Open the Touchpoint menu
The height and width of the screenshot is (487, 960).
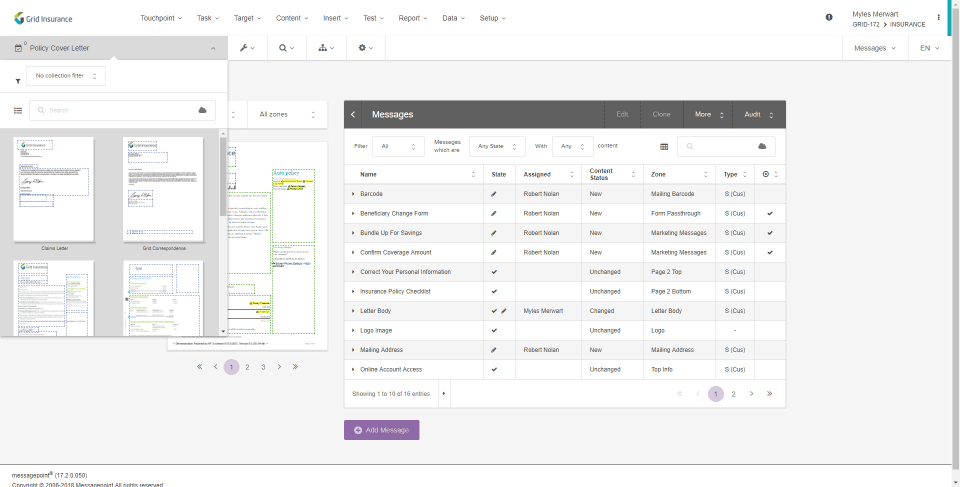coord(161,18)
